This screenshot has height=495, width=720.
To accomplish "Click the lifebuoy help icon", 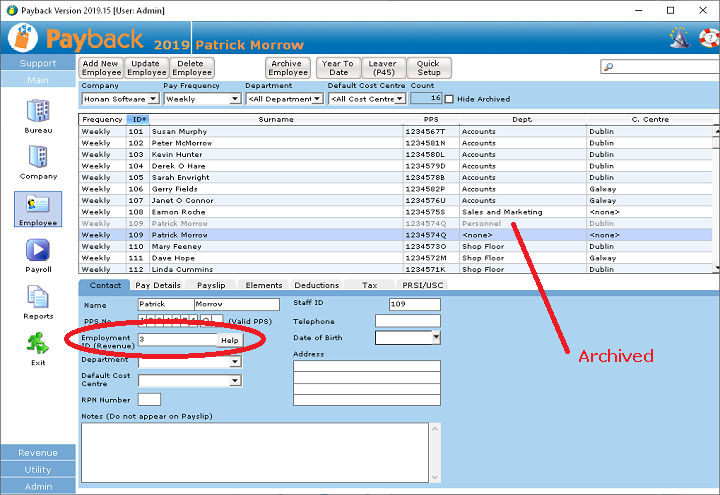I will click(709, 38).
